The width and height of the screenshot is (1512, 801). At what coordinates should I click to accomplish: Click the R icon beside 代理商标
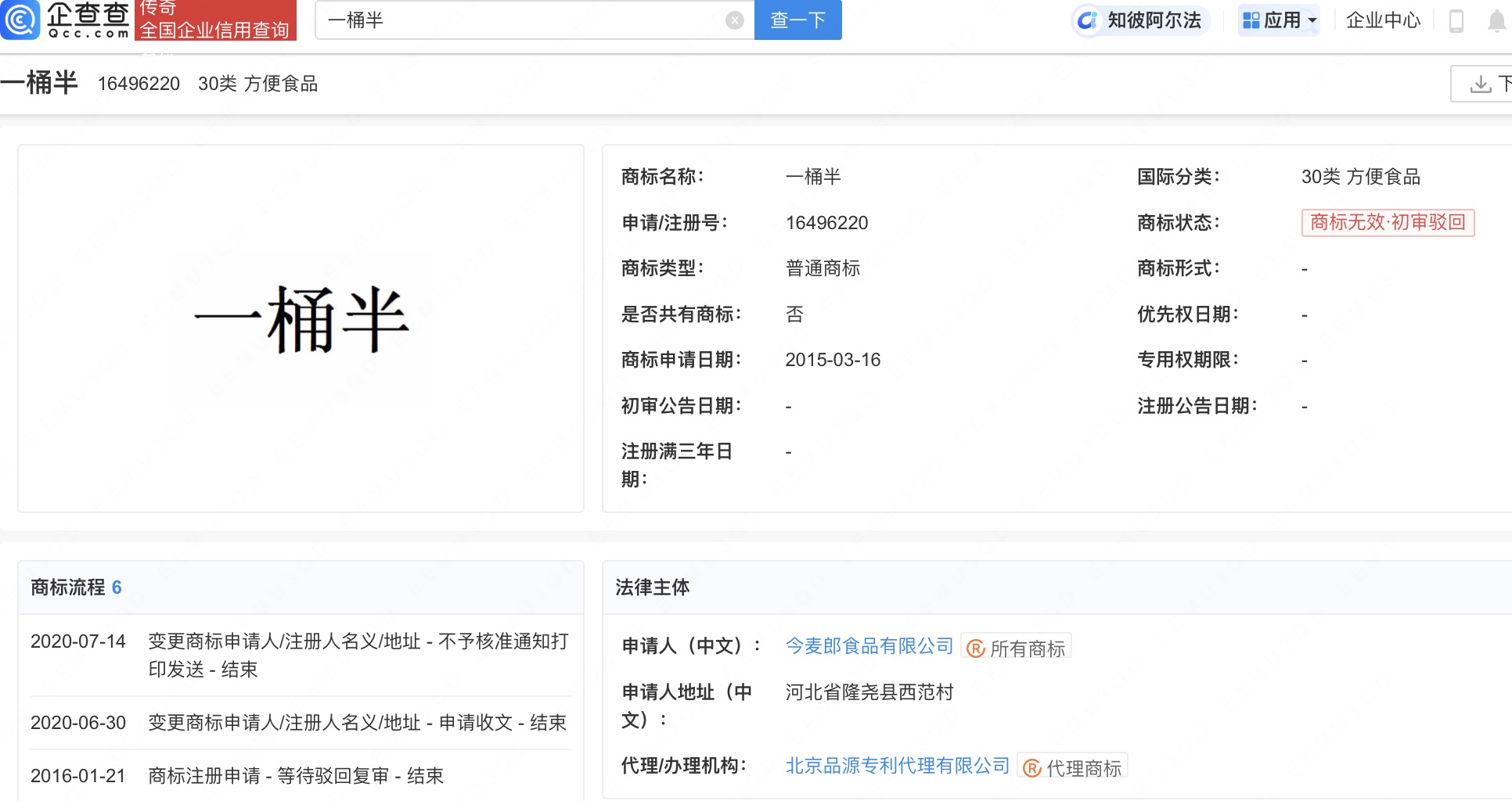(1032, 768)
